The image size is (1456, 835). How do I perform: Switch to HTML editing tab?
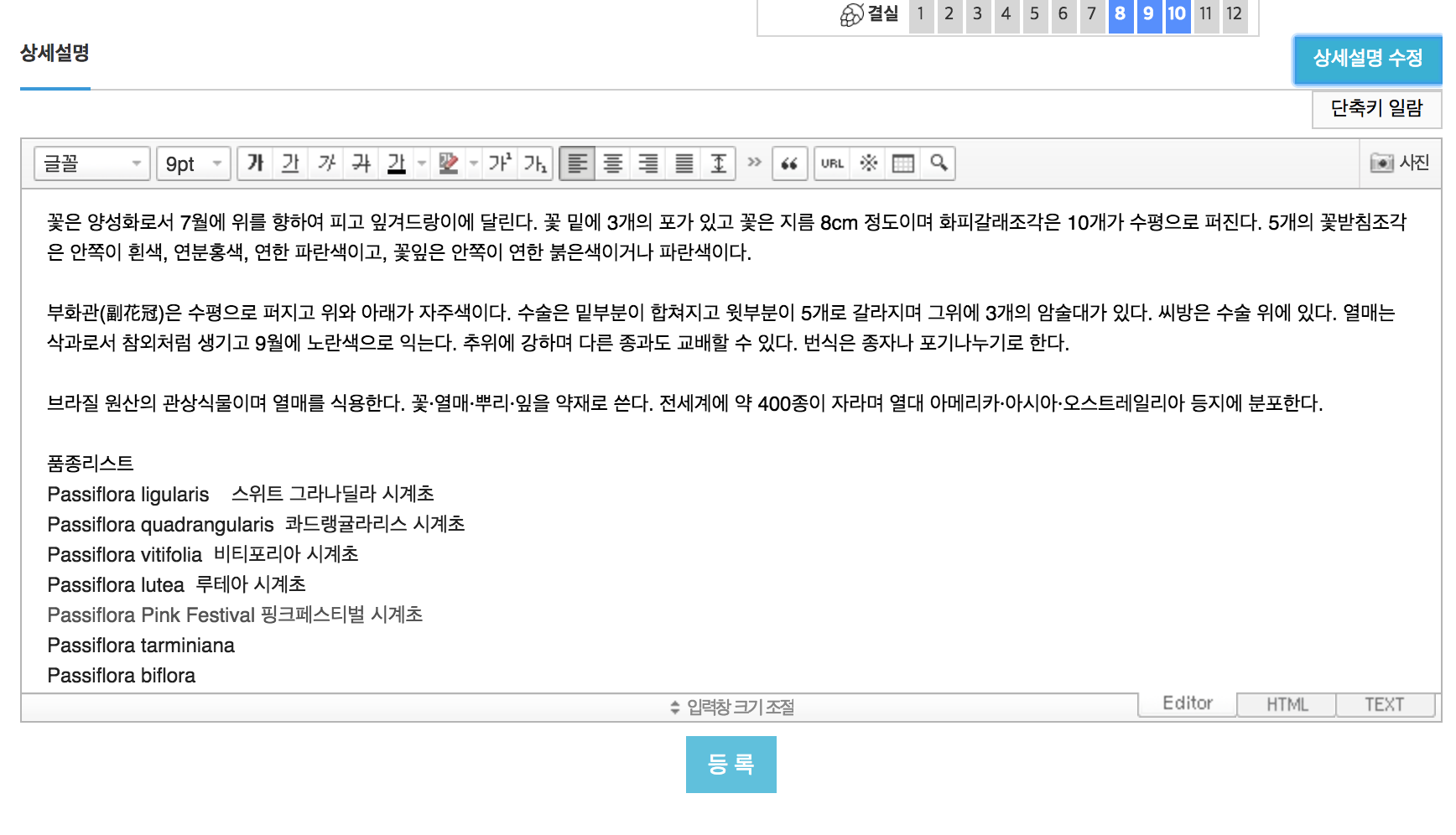(1287, 705)
